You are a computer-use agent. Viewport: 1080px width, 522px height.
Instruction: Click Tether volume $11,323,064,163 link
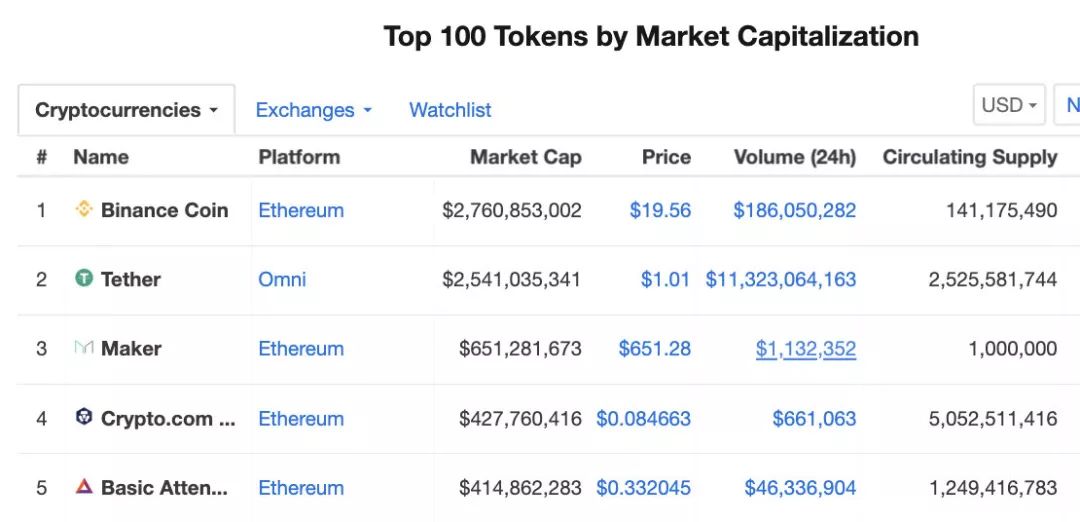[780, 280]
